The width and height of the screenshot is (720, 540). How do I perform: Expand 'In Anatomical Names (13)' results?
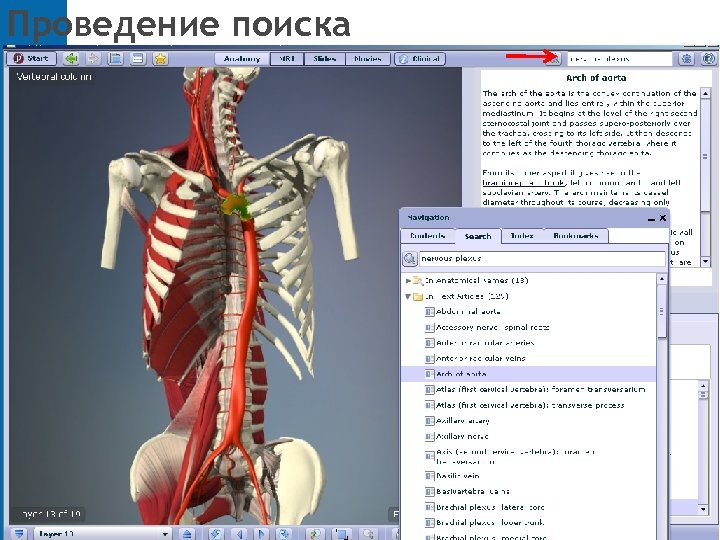tap(408, 281)
